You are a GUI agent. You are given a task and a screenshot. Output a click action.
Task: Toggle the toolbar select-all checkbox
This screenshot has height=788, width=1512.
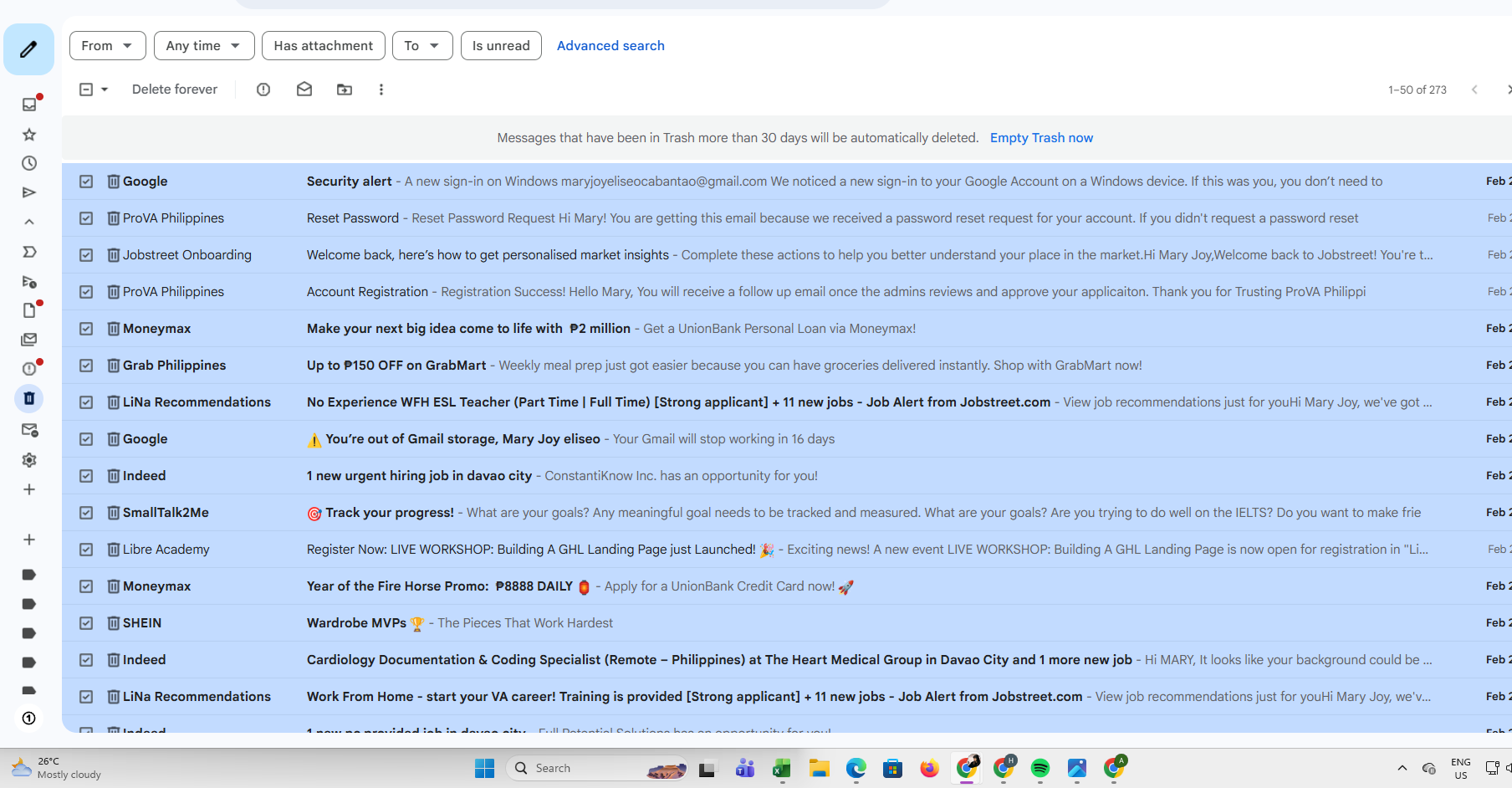coord(86,90)
